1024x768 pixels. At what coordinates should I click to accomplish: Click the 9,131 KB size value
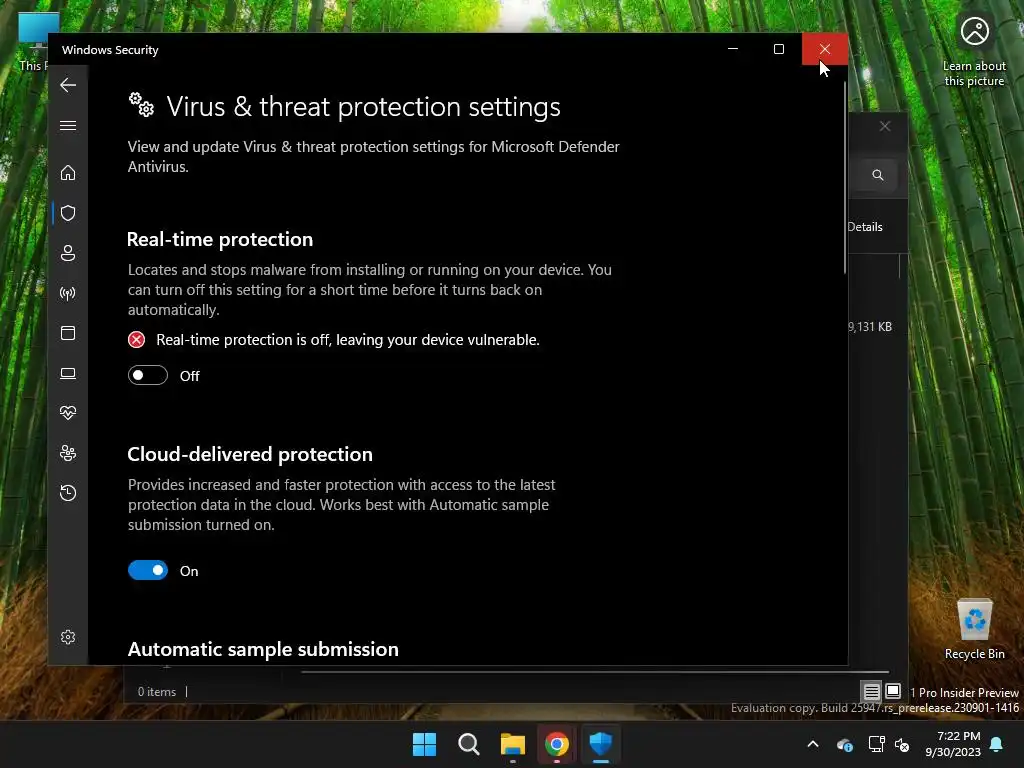pos(870,327)
